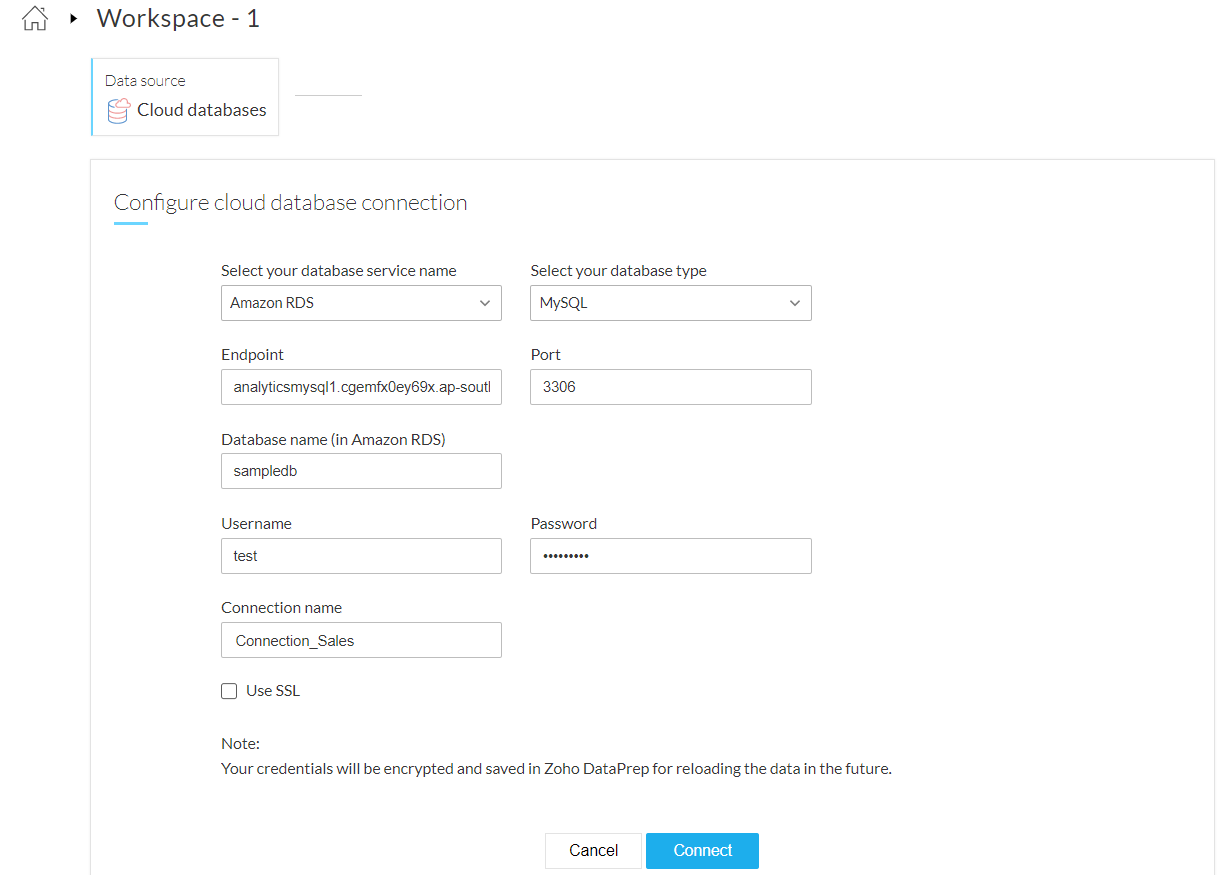Click the Cloud databases icon
Viewport: 1230px width, 875px height.
pos(119,110)
